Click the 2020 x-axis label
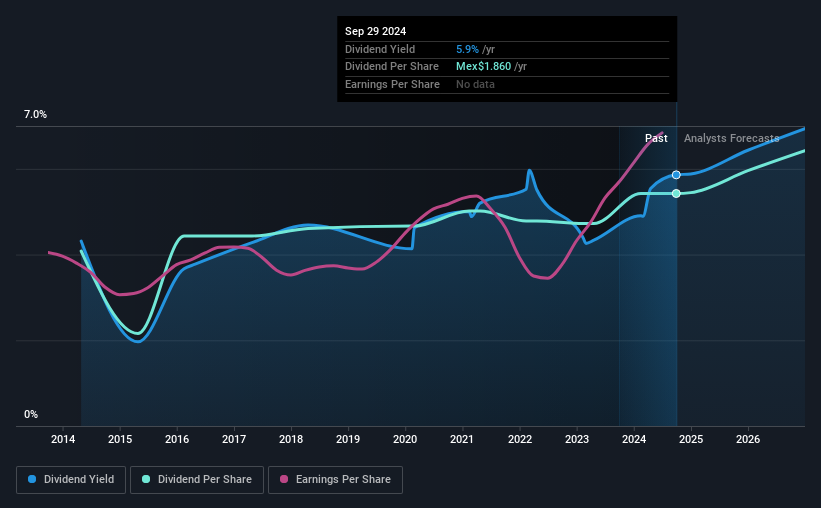The width and height of the screenshot is (821, 508). (405, 439)
